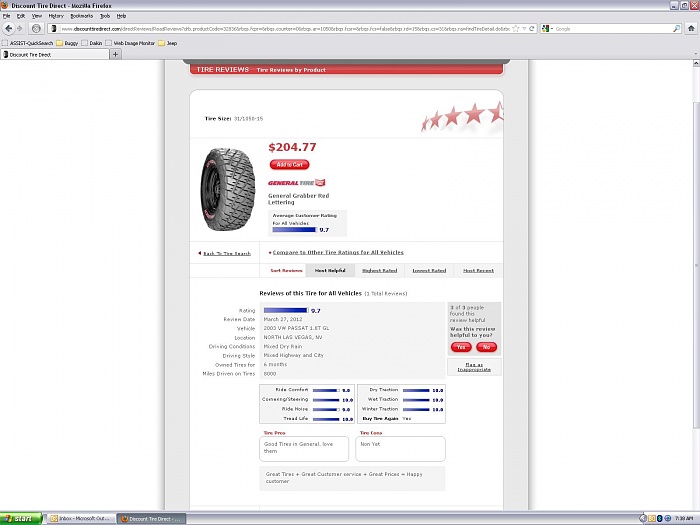
Task: Open the Buggy bookmarks folder
Action: coord(67,43)
